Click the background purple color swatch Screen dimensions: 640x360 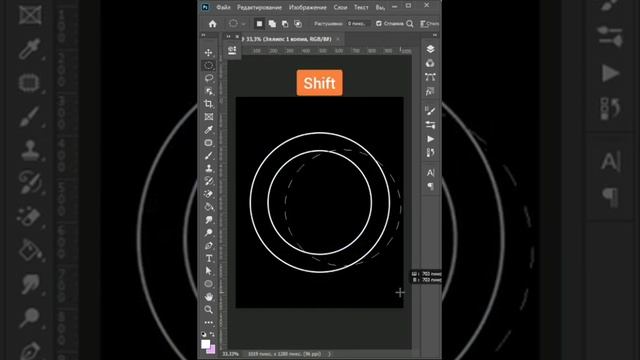(211, 350)
